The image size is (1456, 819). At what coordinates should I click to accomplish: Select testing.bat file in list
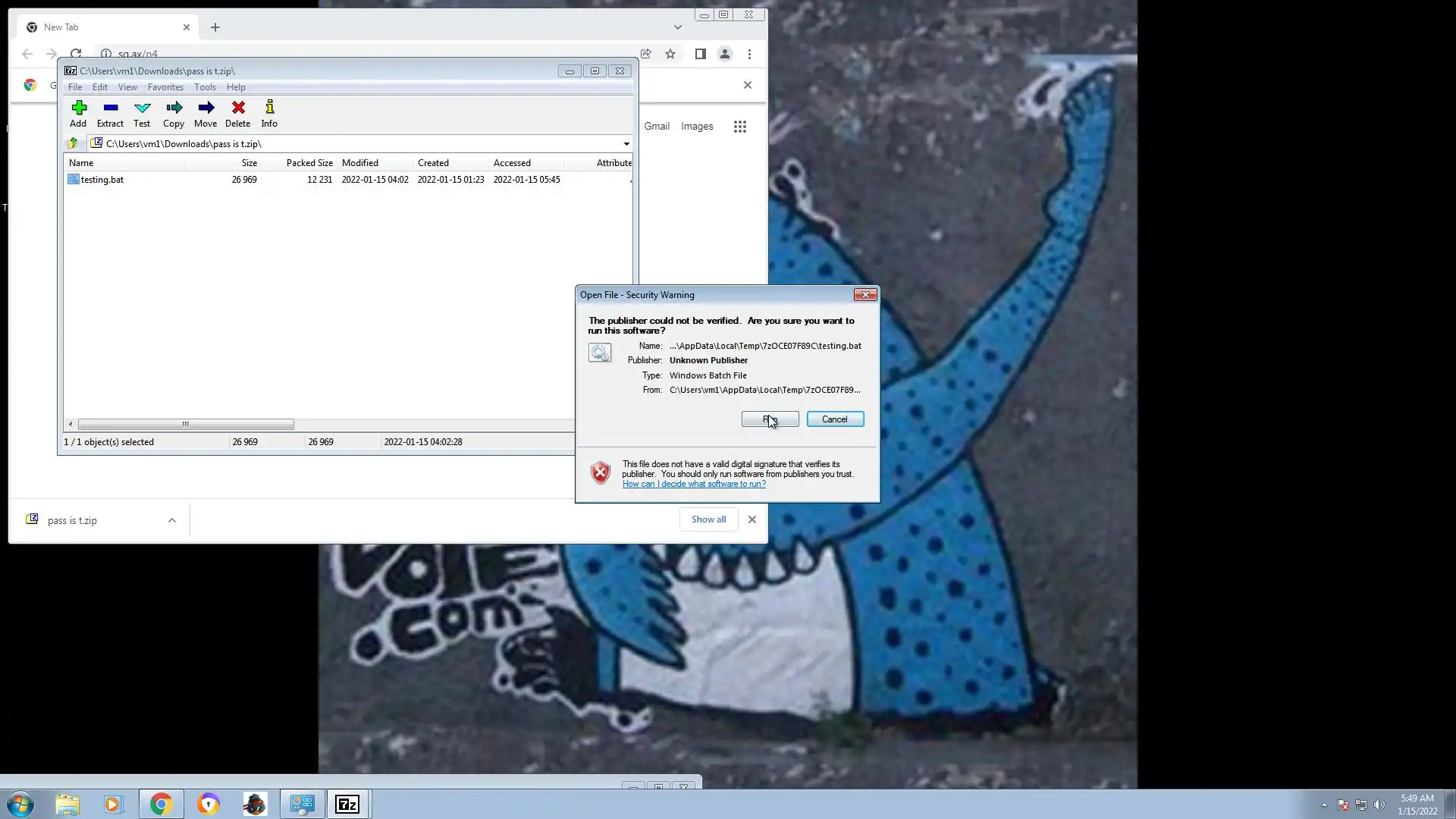102,180
